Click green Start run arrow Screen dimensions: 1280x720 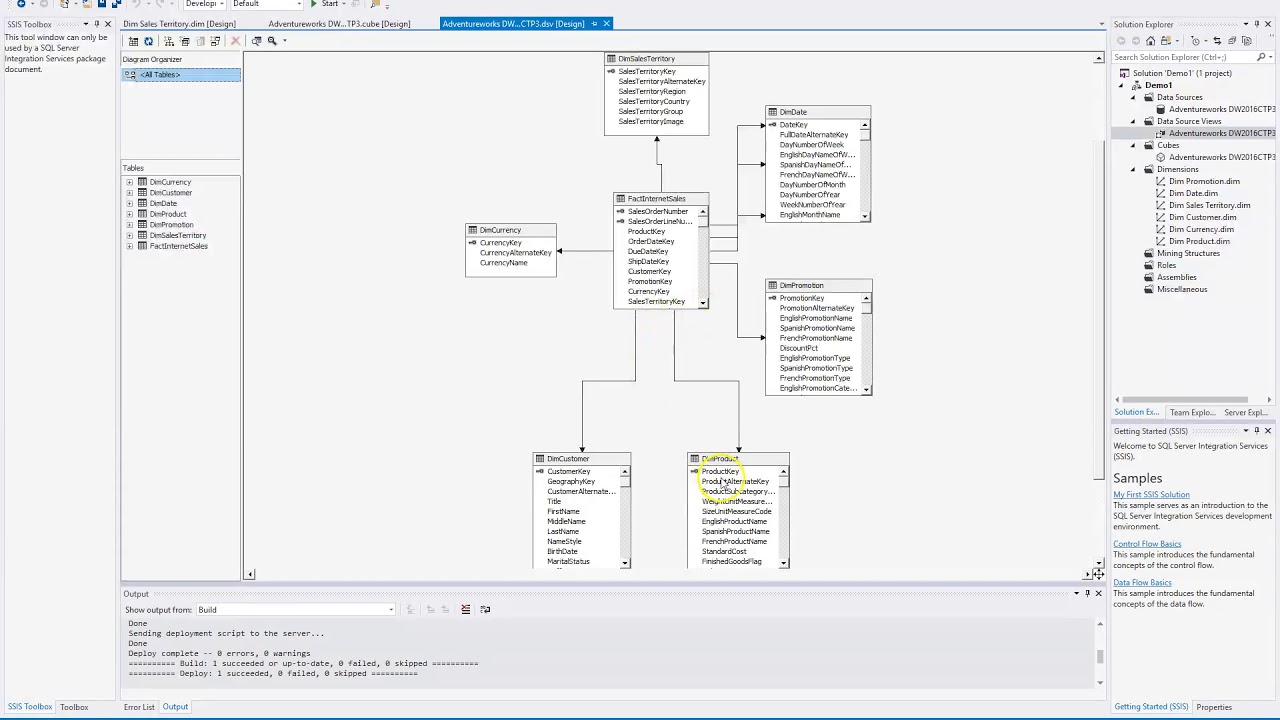pyautogui.click(x=314, y=4)
